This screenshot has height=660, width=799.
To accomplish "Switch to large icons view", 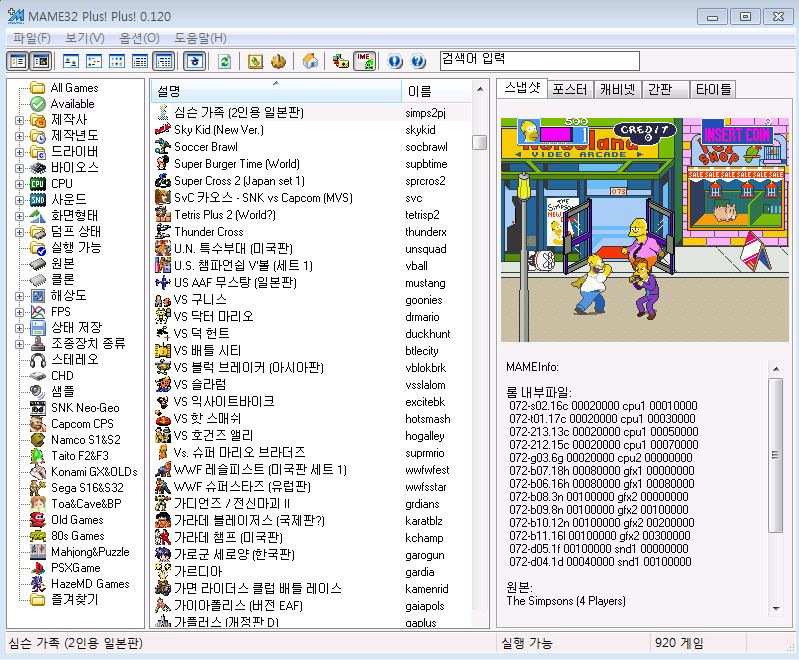I will [70, 62].
